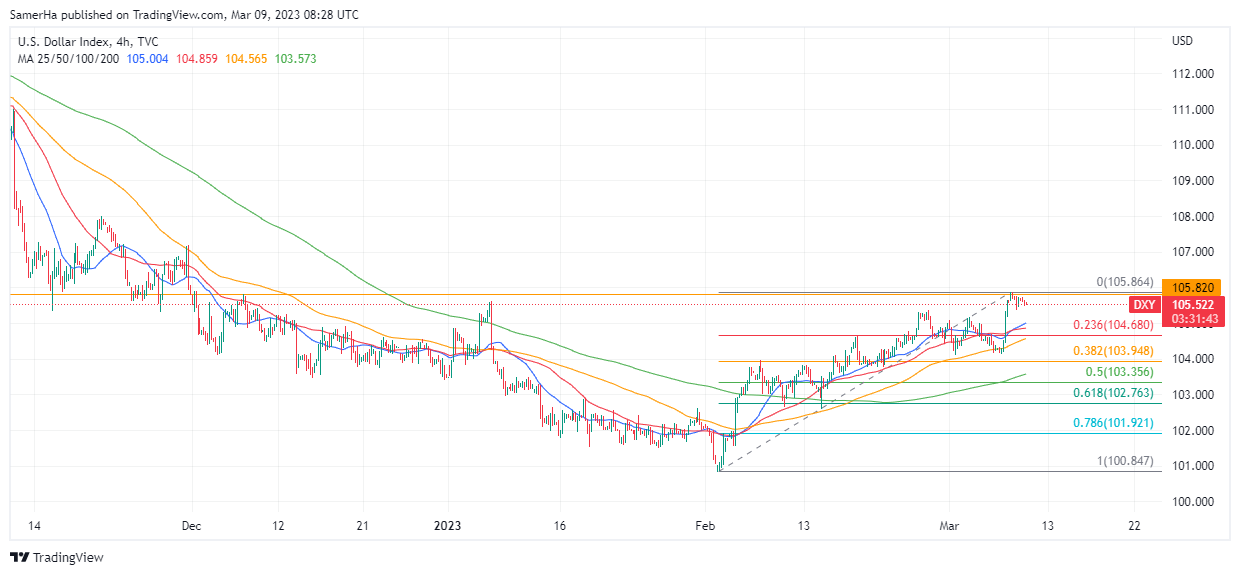Click the 0.786(101.921) Fibonacci level label
Image resolution: width=1240 pixels, height=575 pixels.
click(1113, 423)
